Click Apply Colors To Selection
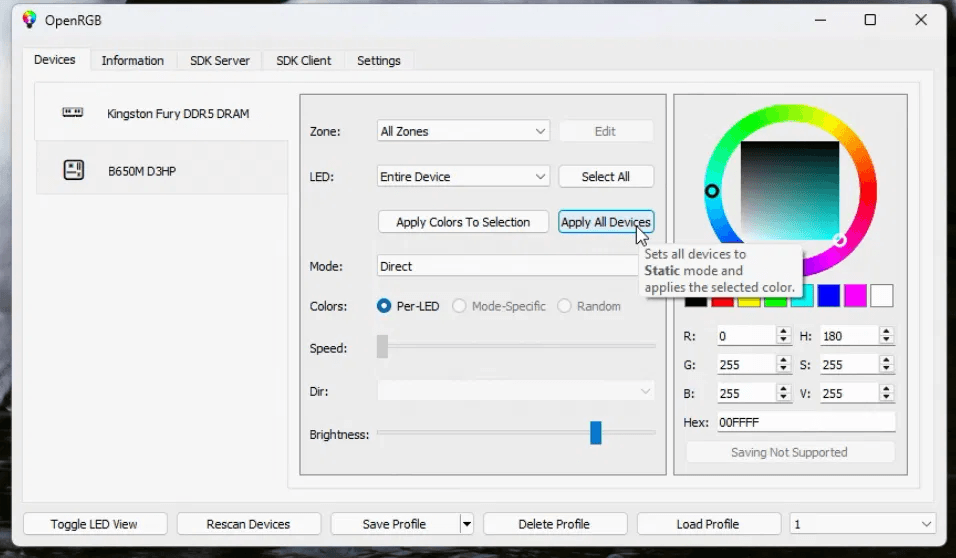The image size is (956, 558). (x=463, y=222)
